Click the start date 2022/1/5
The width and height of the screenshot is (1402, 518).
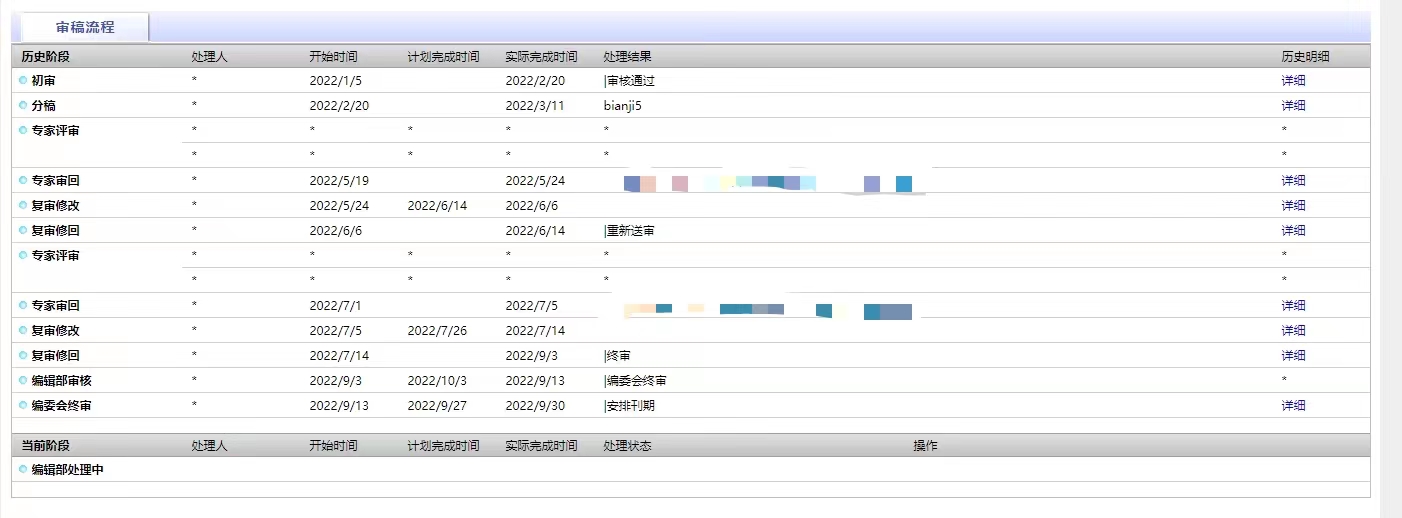[336, 81]
